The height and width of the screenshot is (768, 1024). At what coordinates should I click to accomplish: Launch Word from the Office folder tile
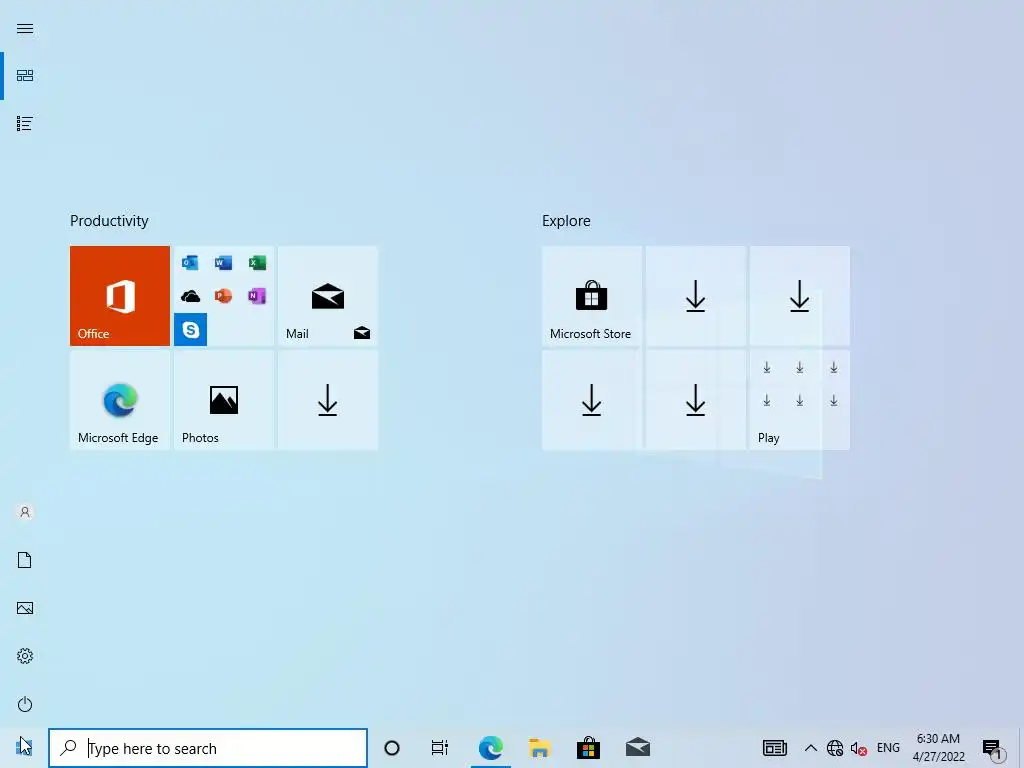[x=223, y=263]
